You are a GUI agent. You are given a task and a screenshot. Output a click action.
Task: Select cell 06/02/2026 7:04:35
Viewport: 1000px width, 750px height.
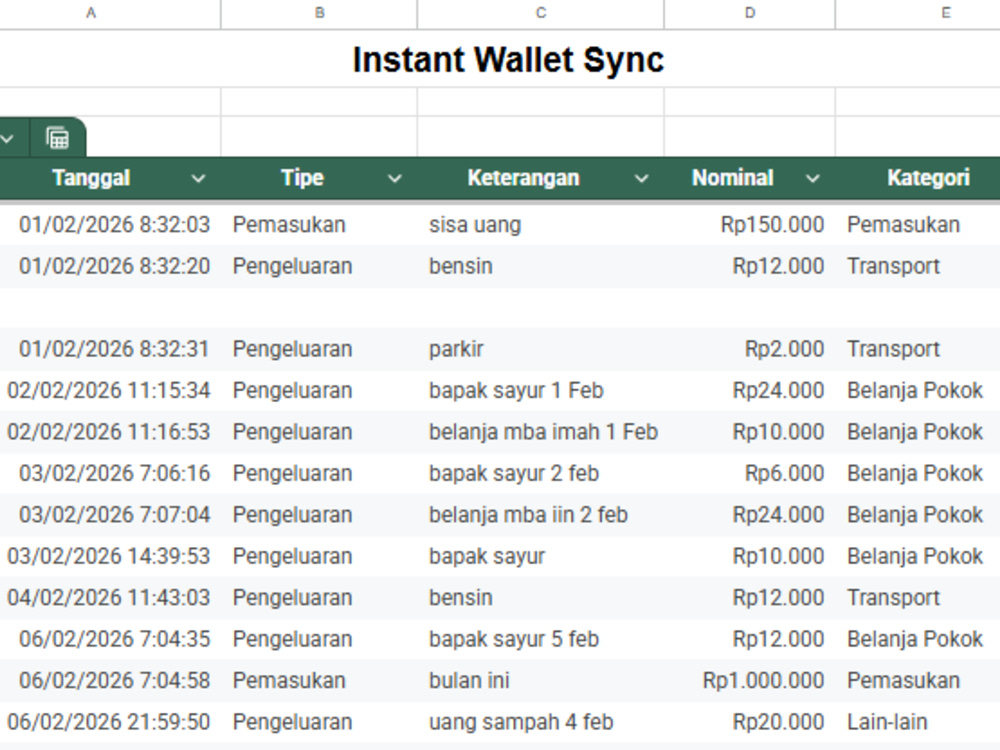pyautogui.click(x=110, y=639)
